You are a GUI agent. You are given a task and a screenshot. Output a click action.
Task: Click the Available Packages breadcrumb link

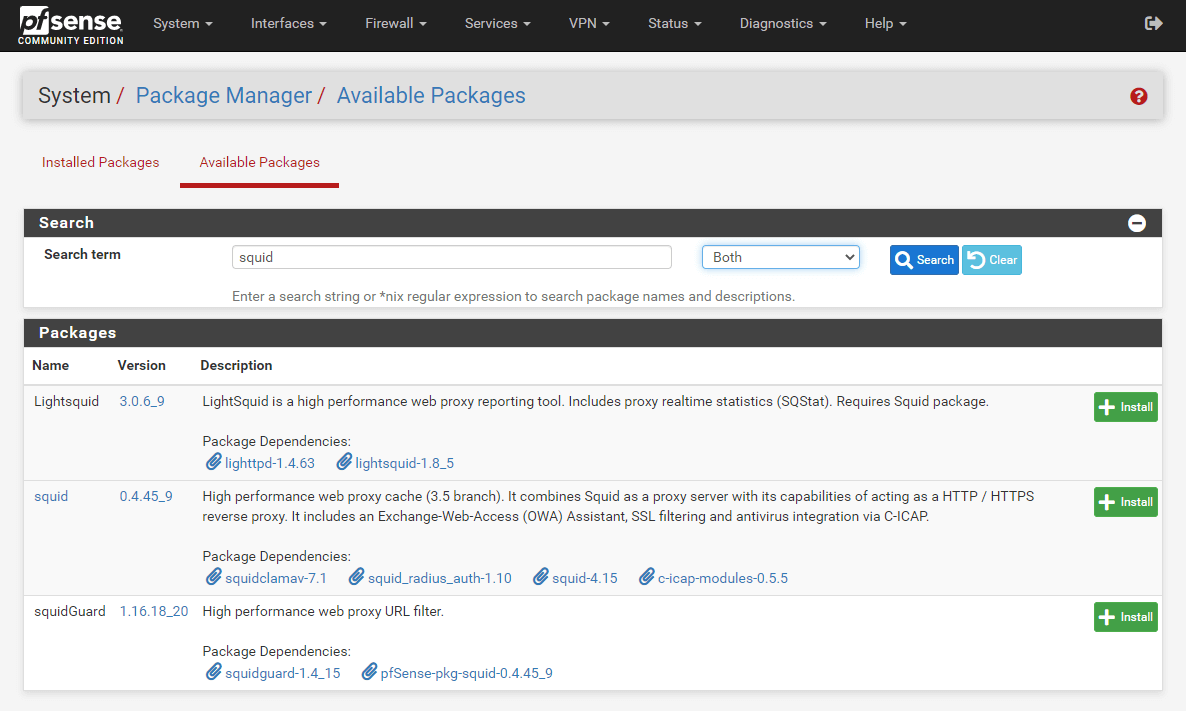click(431, 96)
